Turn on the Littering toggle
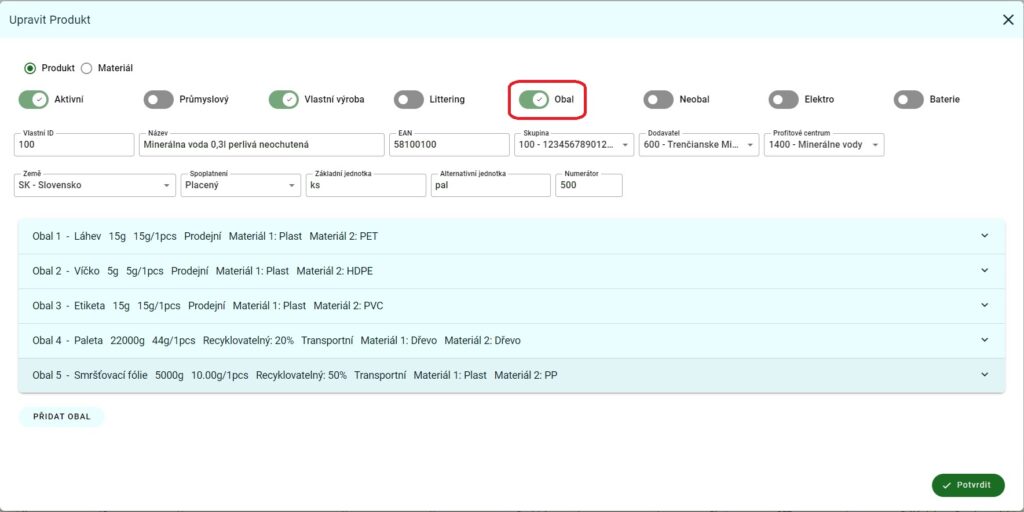This screenshot has height=512, width=1024. (408, 100)
